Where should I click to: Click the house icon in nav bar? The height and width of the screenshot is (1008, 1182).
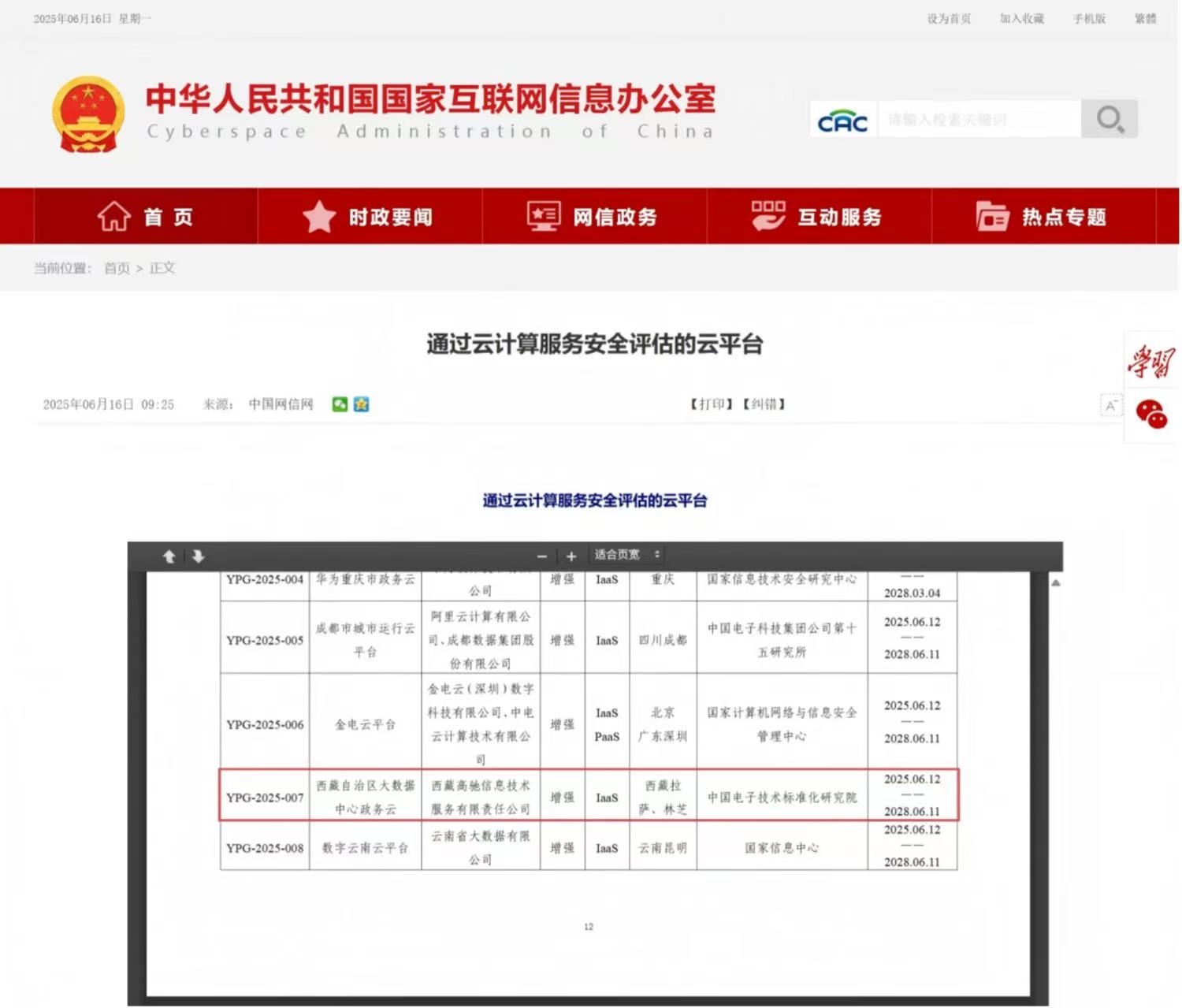(x=113, y=216)
